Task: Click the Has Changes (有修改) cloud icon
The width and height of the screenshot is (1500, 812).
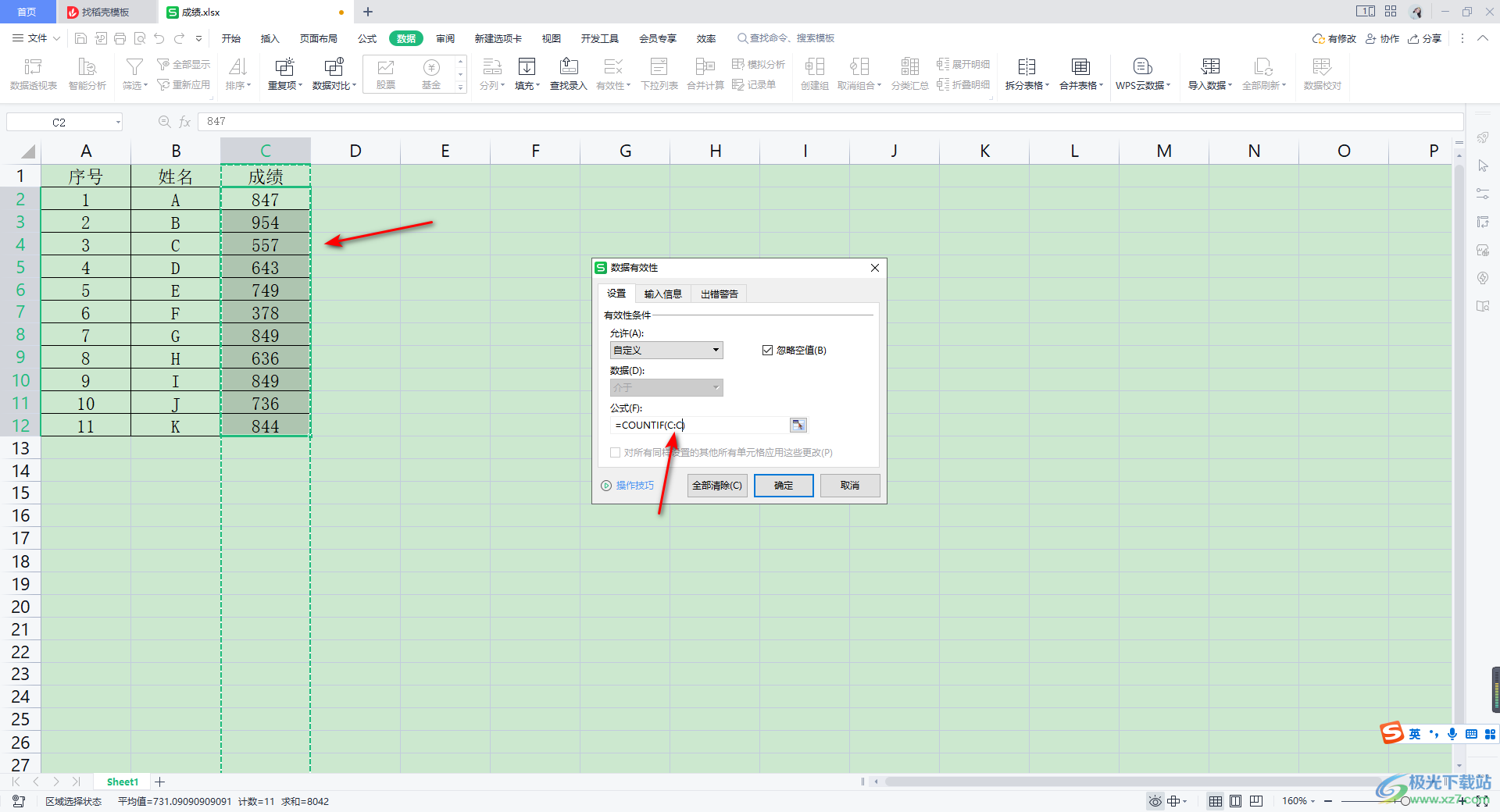Action: (1334, 38)
